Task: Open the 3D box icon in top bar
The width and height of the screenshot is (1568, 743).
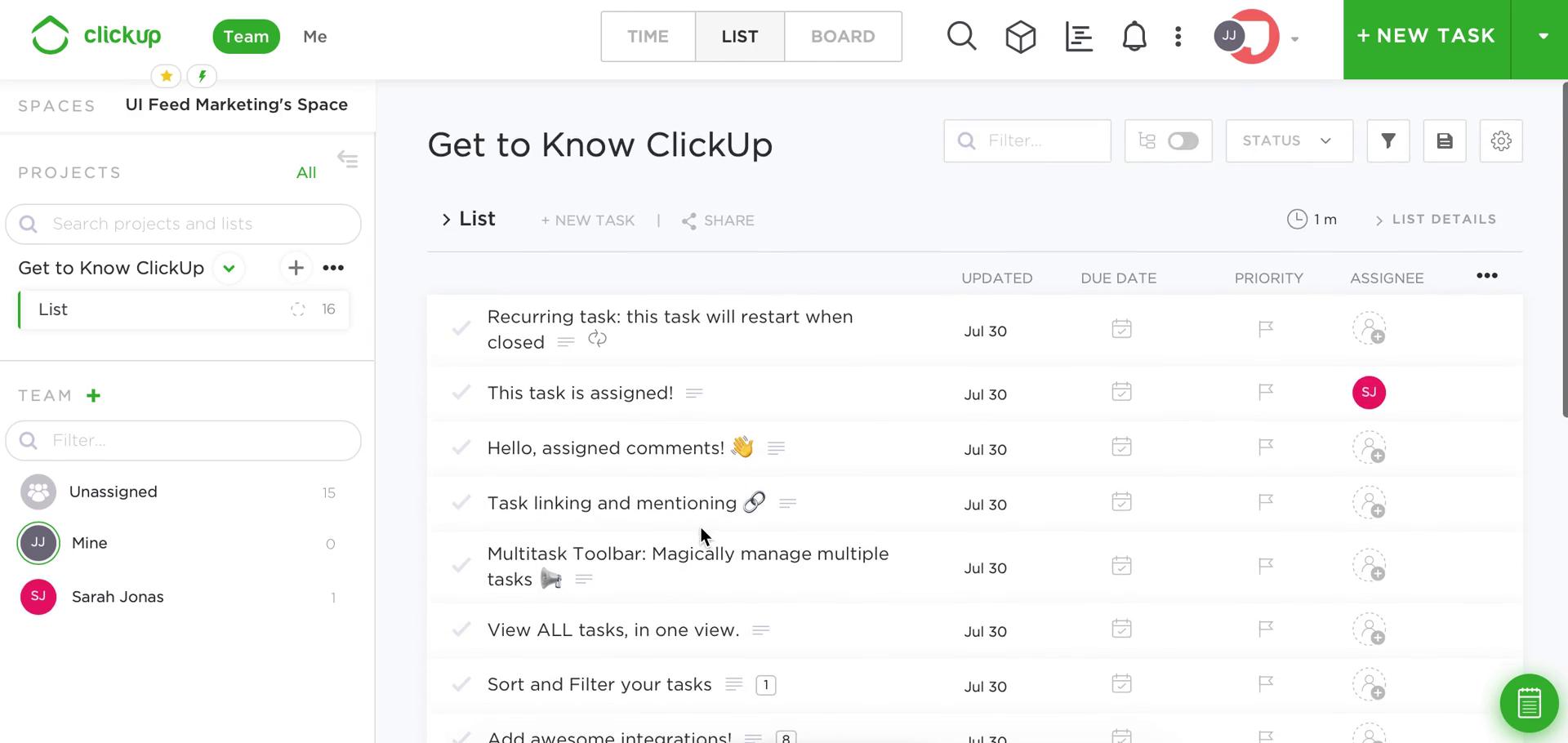Action: tap(1020, 37)
